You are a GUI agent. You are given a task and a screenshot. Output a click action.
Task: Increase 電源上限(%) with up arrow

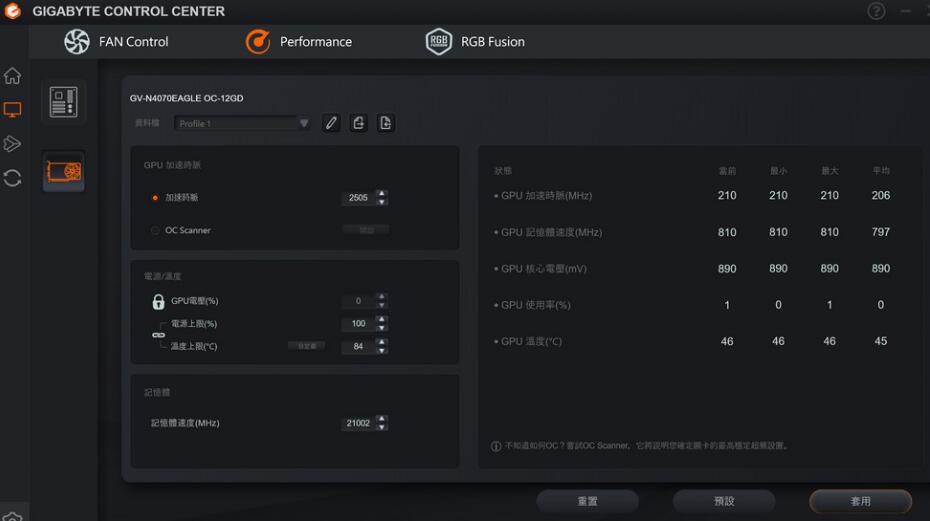point(382,319)
